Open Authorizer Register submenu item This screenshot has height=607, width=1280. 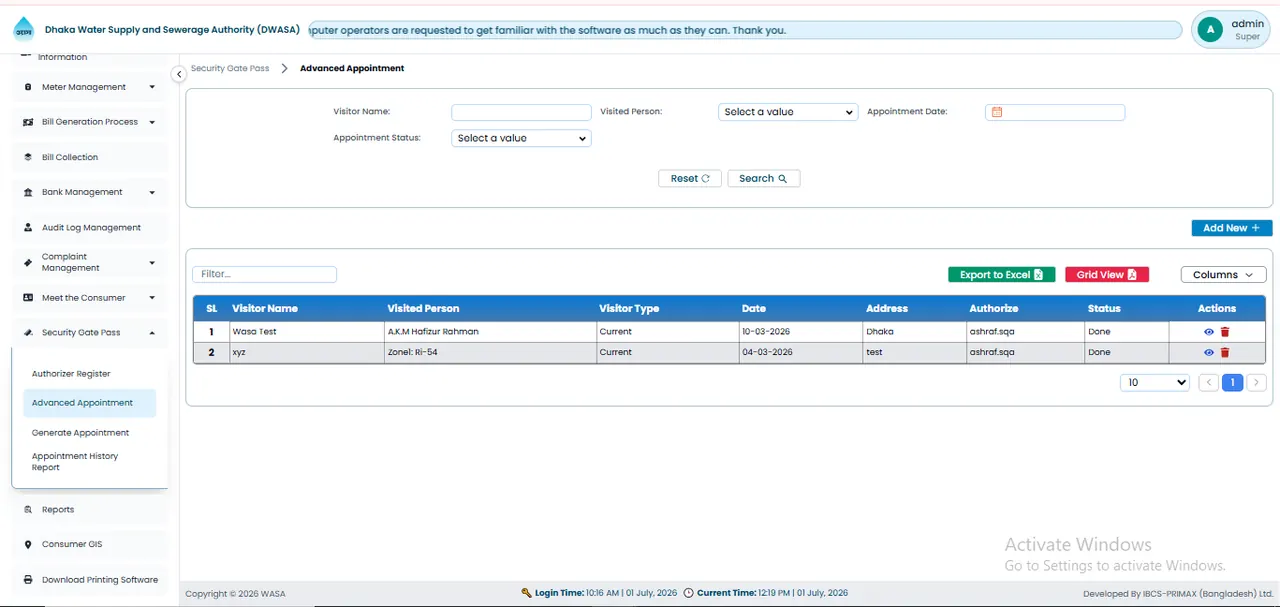tap(71, 374)
